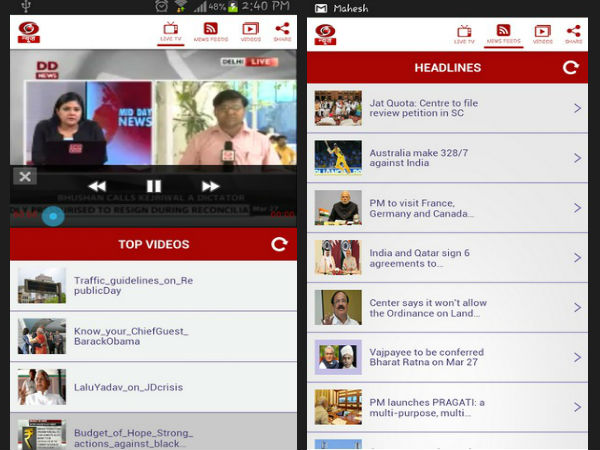600x450 pixels.
Task: Tap Share icon in left screen
Action: (x=282, y=32)
